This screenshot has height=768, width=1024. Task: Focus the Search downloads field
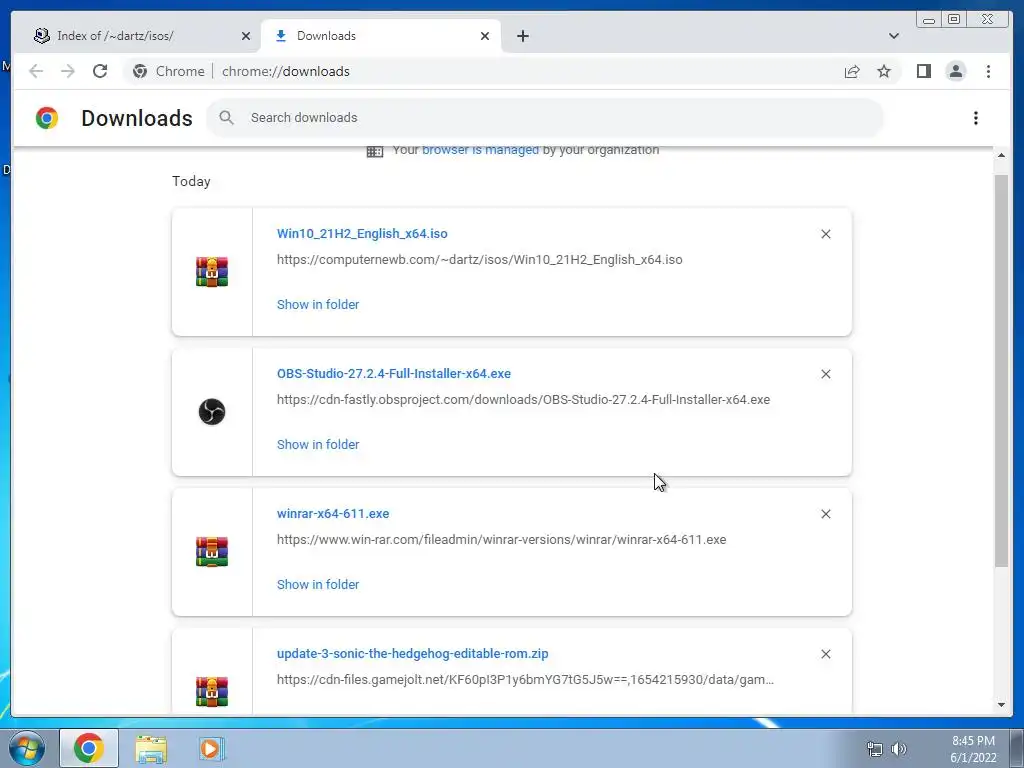pos(545,118)
